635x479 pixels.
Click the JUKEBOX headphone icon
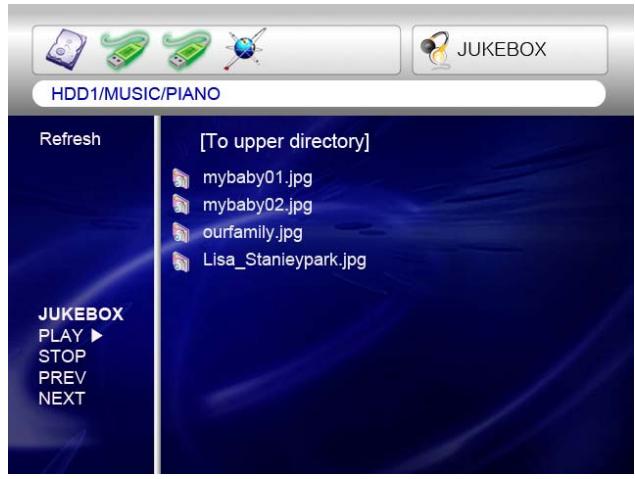click(x=435, y=50)
